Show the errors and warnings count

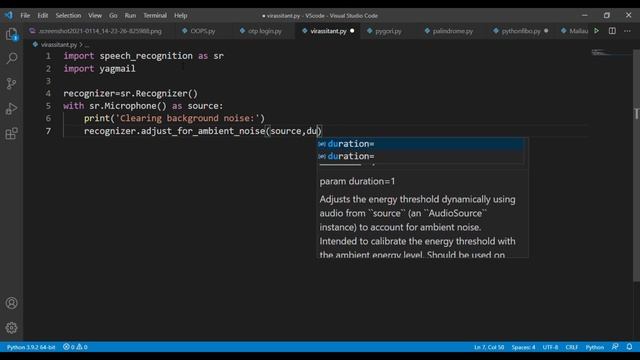click(75, 347)
